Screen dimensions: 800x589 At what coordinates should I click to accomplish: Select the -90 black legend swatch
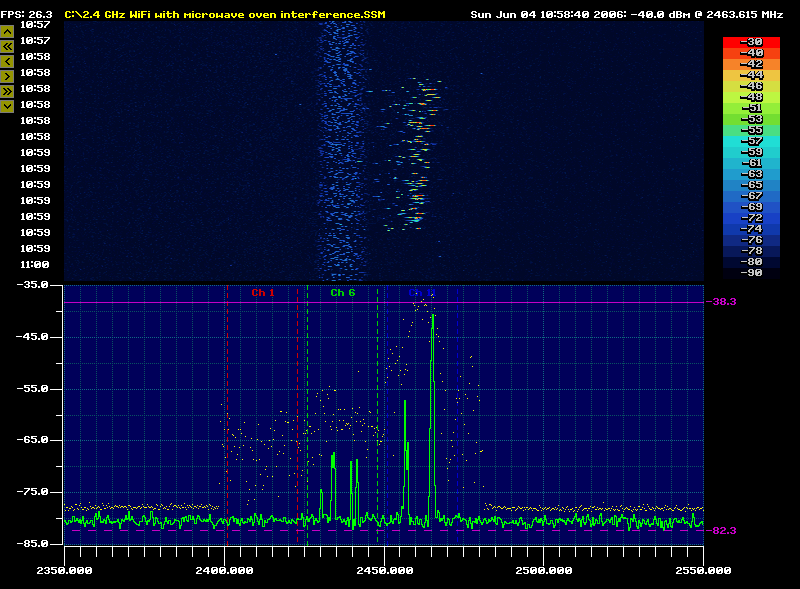(x=751, y=273)
